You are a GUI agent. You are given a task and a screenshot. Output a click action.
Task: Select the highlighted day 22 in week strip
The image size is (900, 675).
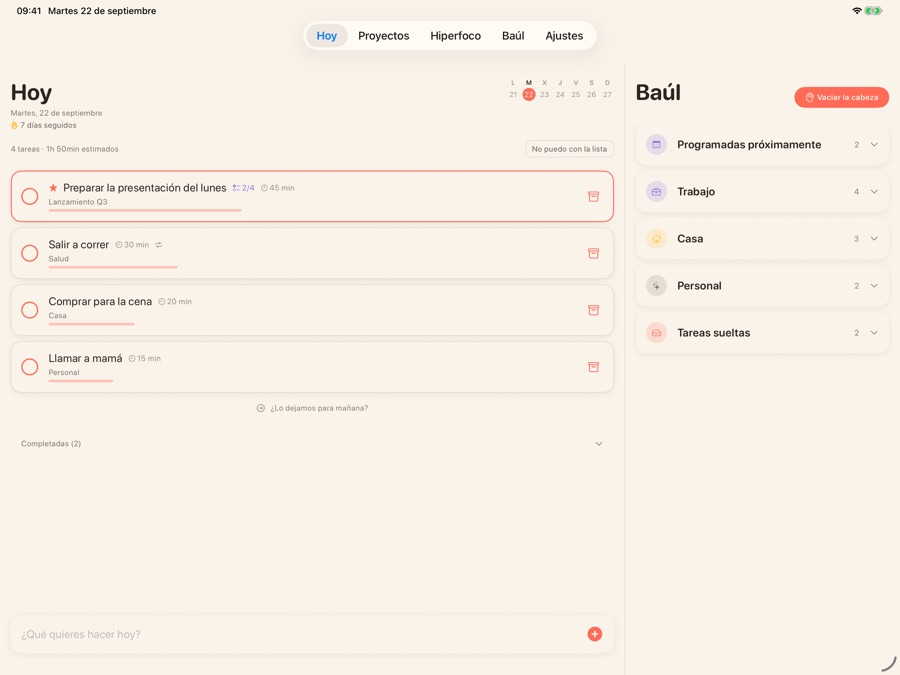click(x=529, y=95)
